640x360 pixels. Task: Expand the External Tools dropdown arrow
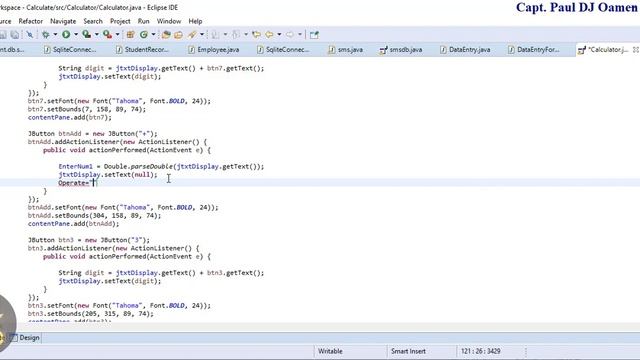point(118,35)
